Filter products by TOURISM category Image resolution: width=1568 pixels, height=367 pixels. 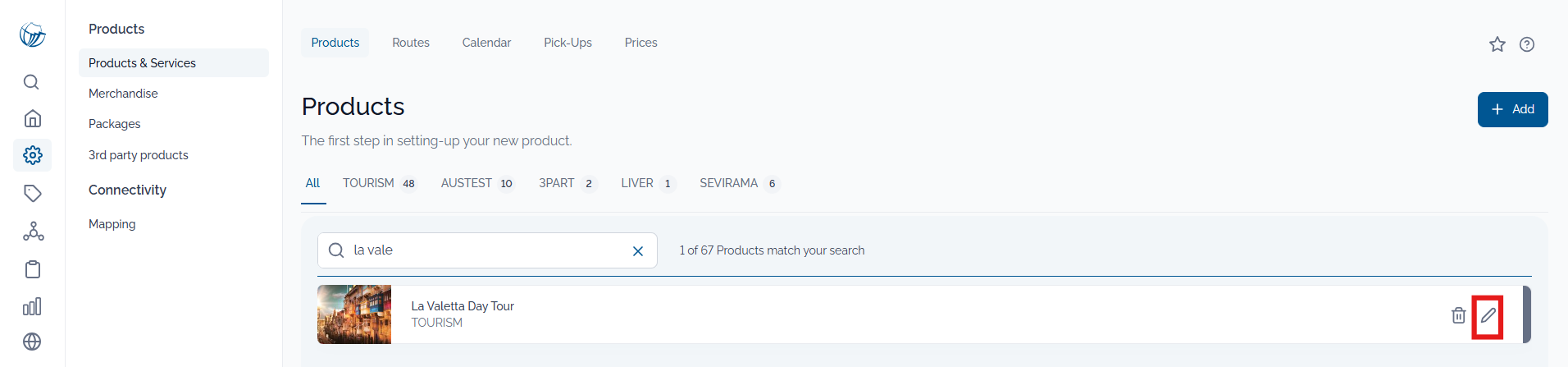[379, 183]
